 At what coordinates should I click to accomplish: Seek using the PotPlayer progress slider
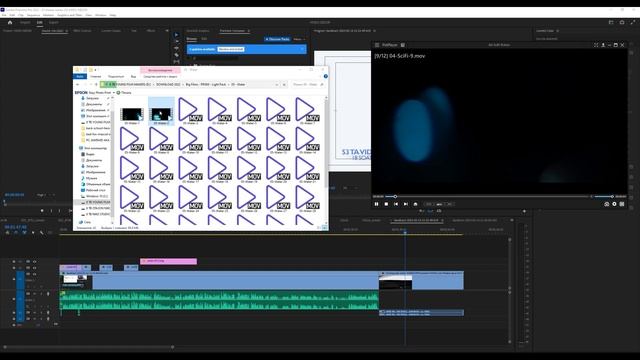point(488,197)
